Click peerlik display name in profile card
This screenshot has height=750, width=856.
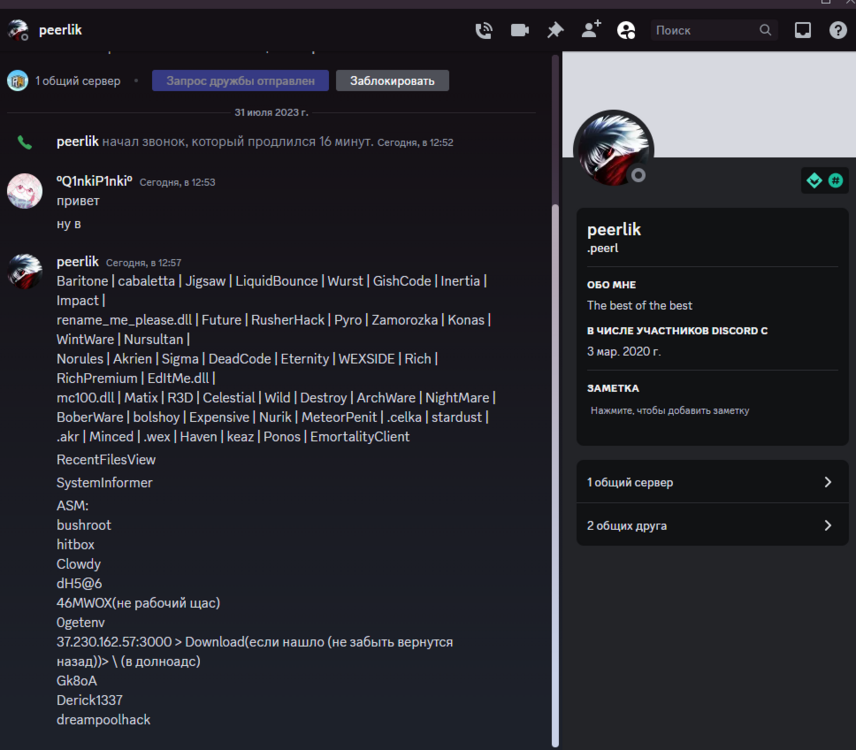(614, 230)
